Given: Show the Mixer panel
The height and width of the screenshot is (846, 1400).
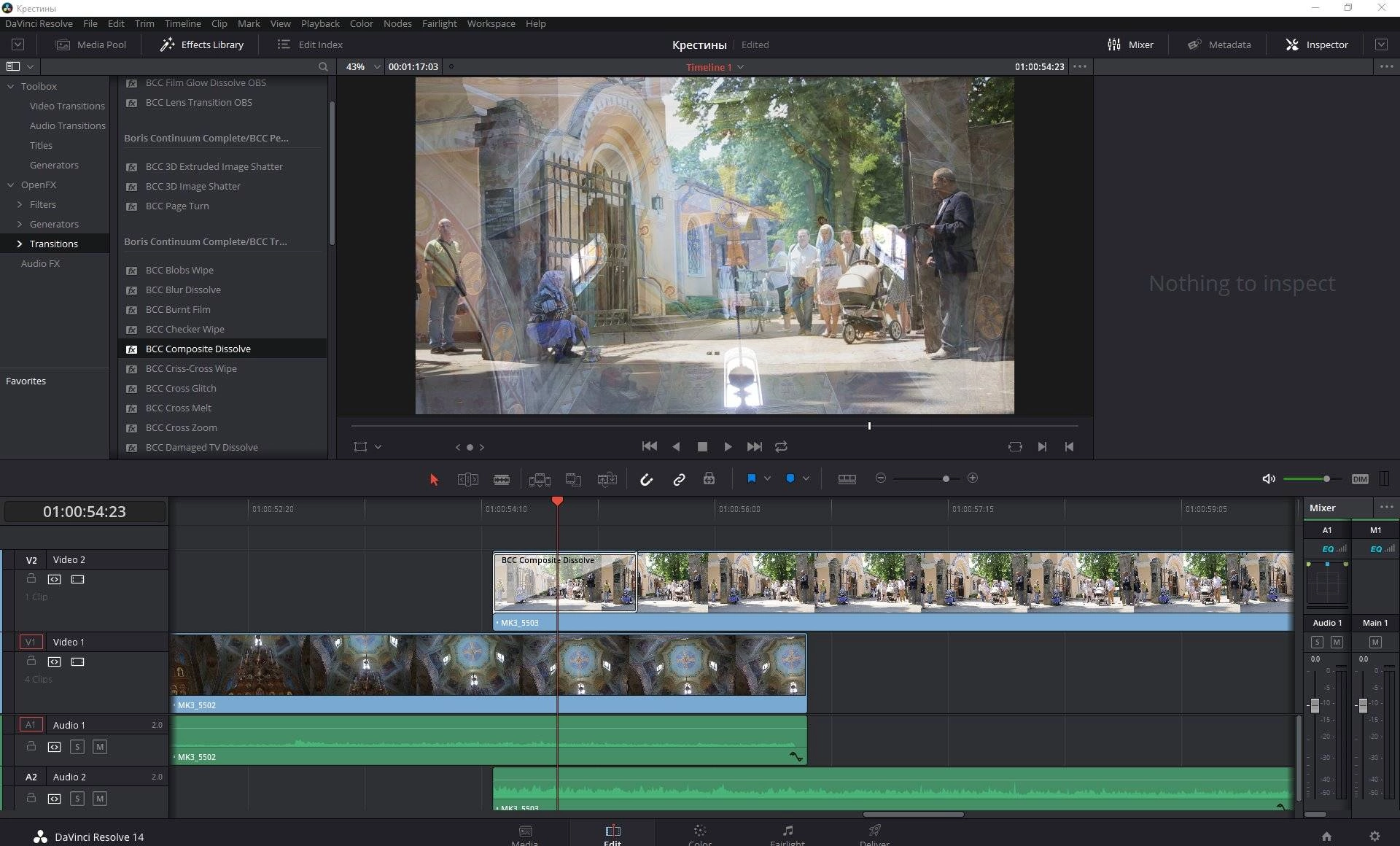Looking at the screenshot, I should (x=1130, y=44).
